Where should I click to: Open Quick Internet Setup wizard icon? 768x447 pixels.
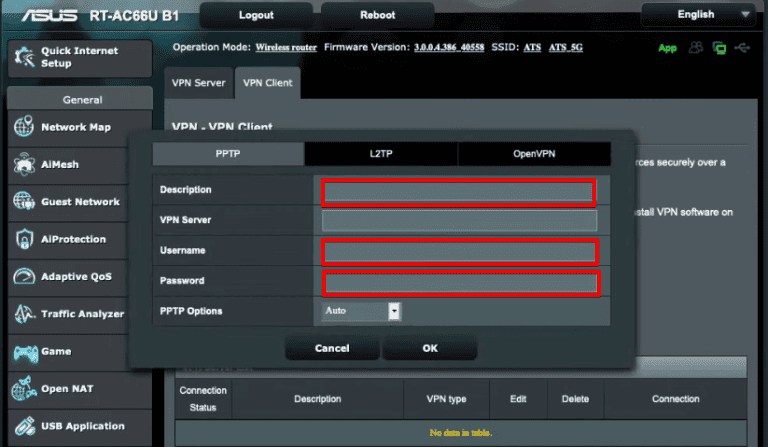[24, 57]
